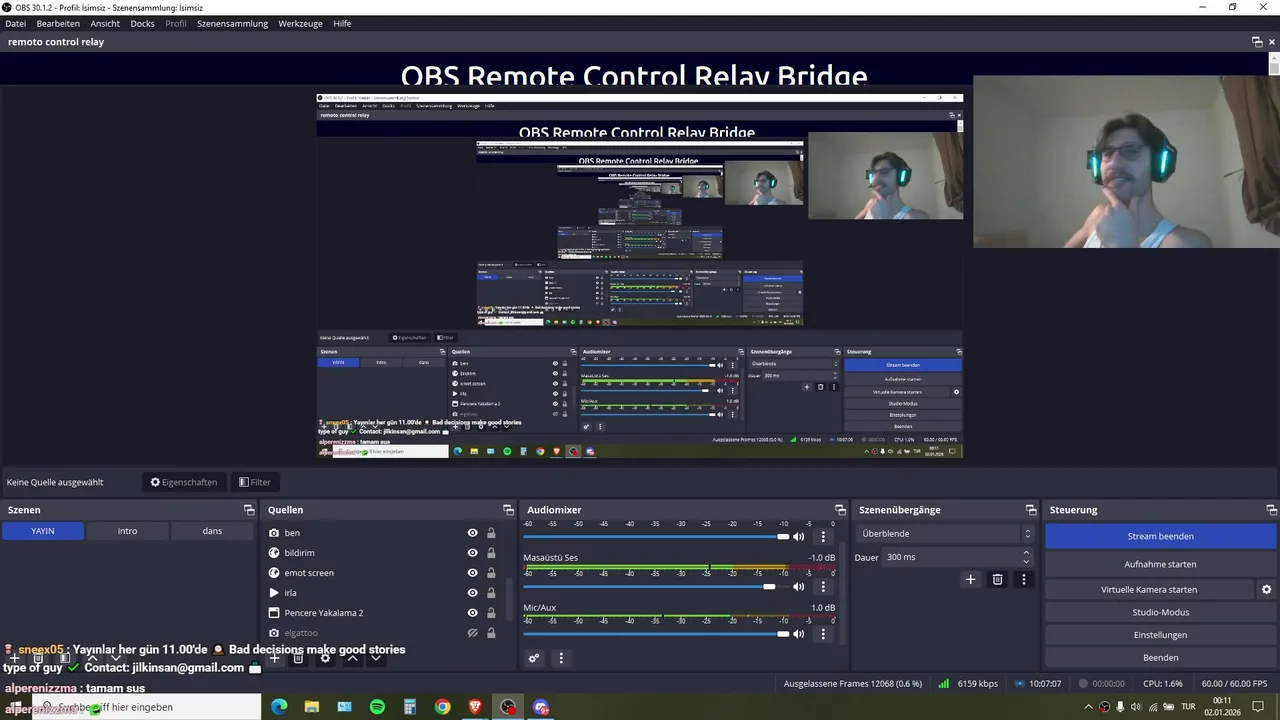Image resolution: width=1280 pixels, height=720 pixels.
Task: Start recording with Aufnahme starten
Action: pyautogui.click(x=1160, y=564)
